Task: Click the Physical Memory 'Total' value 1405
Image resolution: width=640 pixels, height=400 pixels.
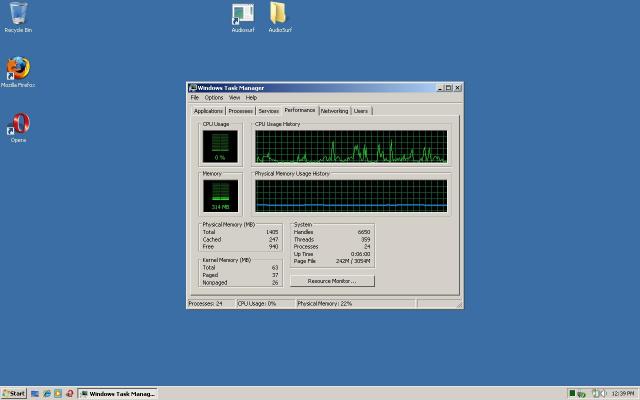Action: (x=272, y=232)
